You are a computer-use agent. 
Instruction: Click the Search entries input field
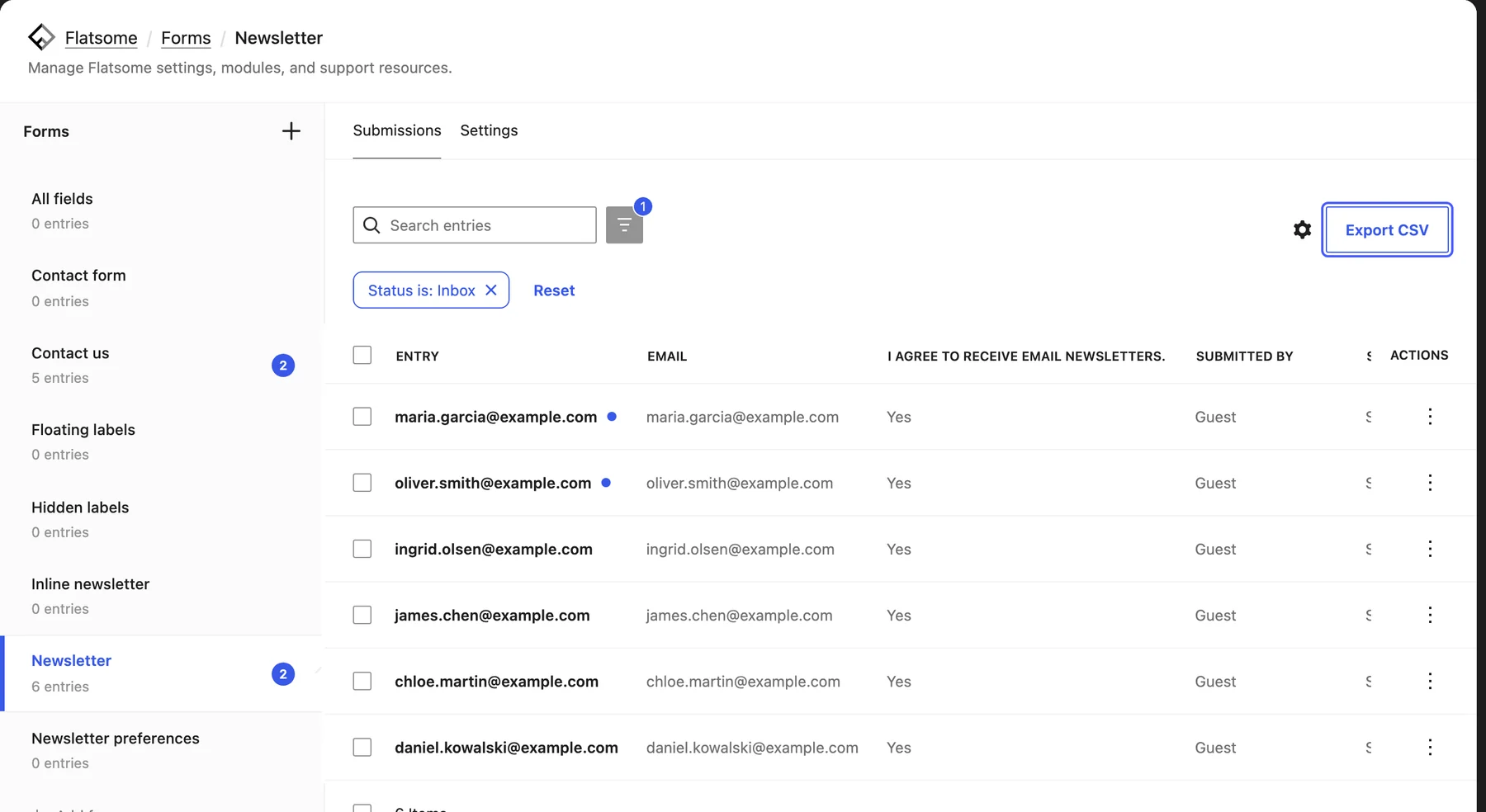pos(475,225)
